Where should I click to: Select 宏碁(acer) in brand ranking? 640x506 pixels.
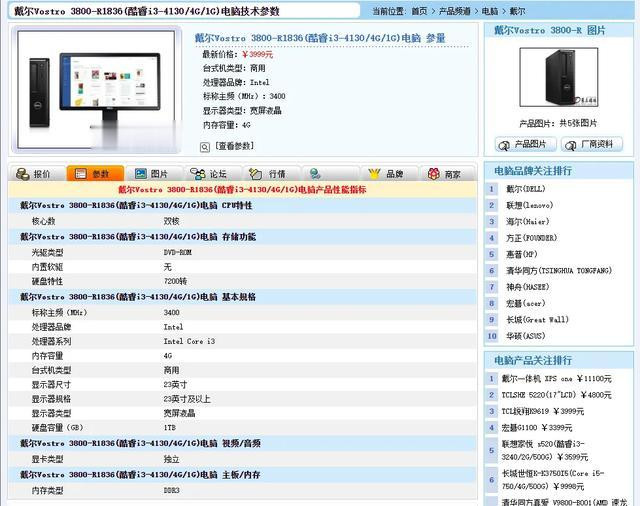[526, 303]
